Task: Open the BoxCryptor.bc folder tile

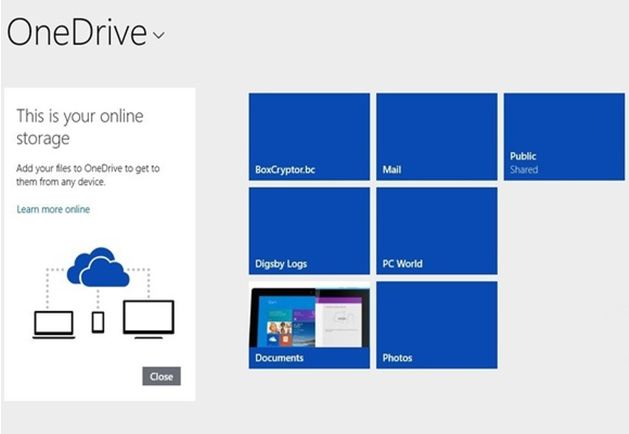Action: pos(309,136)
